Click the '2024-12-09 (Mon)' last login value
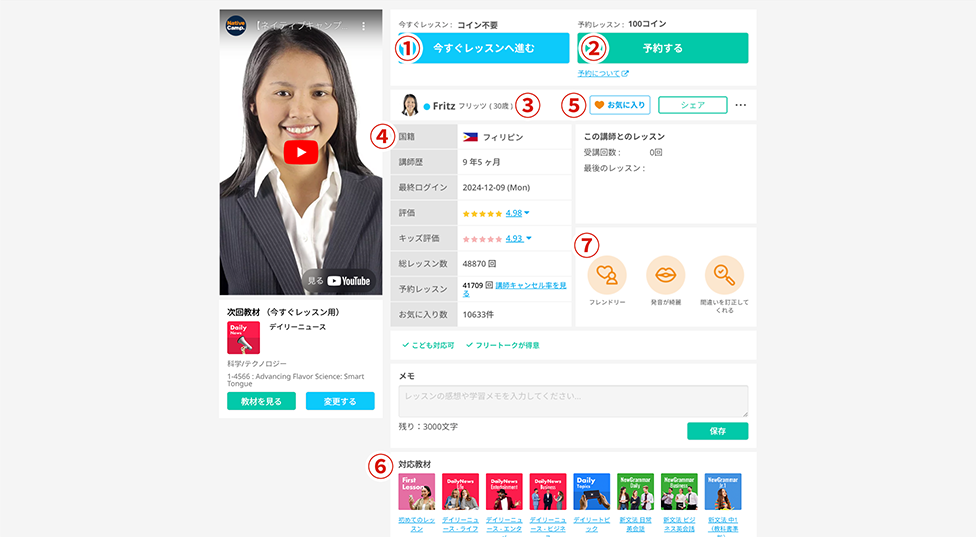Screen dimensions: 976x537 pos(496,187)
